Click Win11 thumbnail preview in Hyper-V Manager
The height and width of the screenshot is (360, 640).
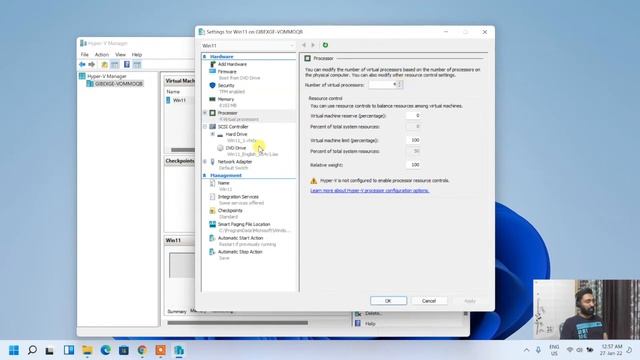pos(182,265)
